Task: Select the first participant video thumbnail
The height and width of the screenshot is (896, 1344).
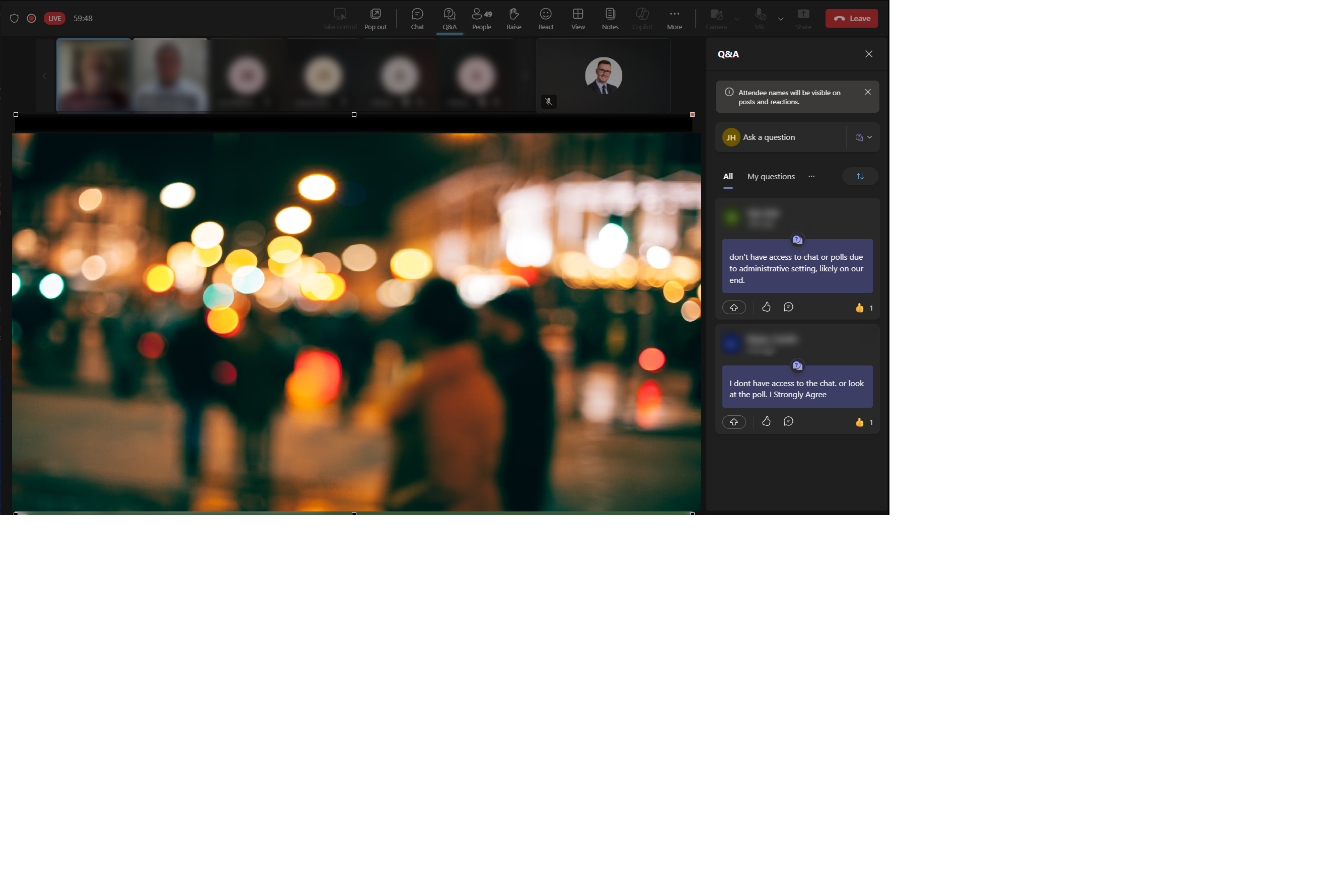Action: (x=94, y=75)
